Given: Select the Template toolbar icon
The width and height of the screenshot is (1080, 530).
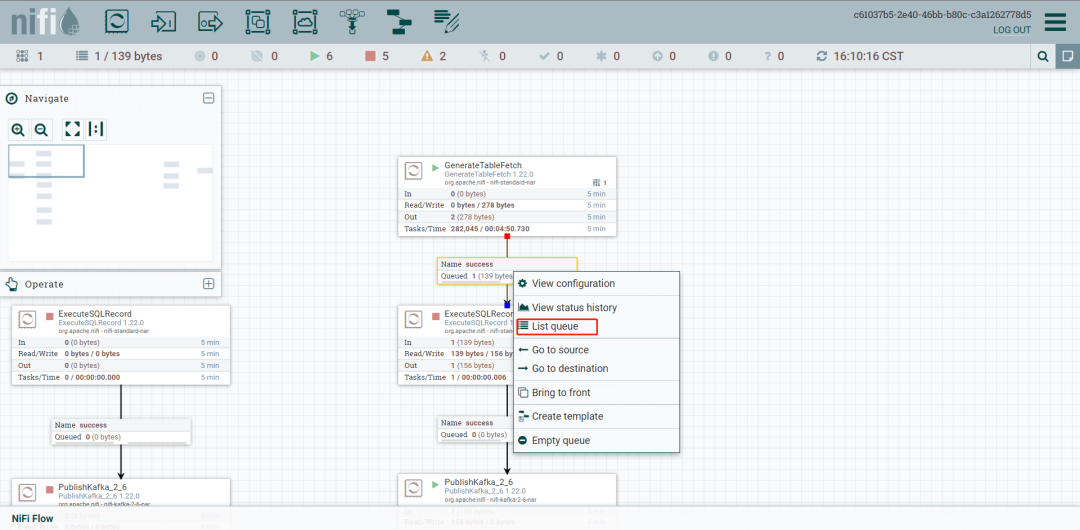Looking at the screenshot, I should click(x=398, y=22).
